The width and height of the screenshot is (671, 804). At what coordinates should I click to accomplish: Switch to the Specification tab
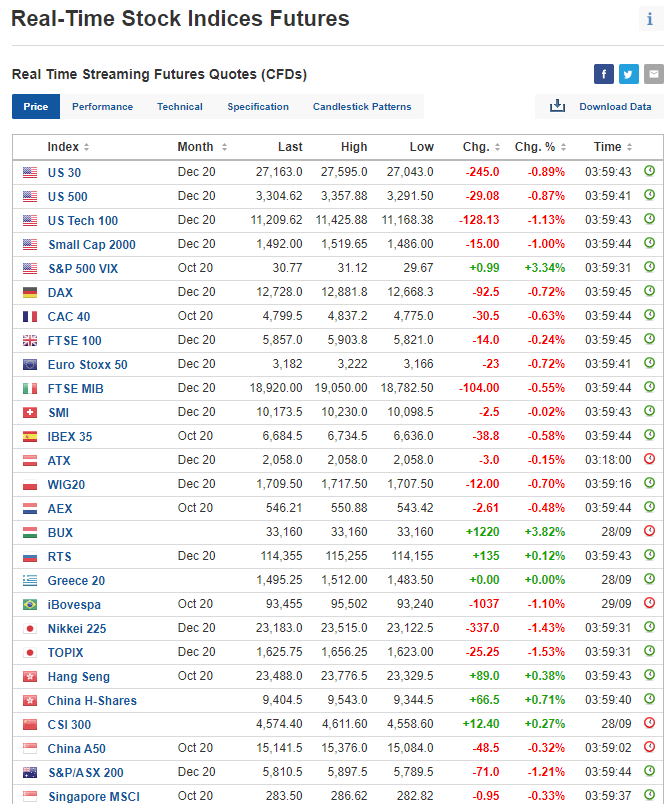(x=258, y=107)
